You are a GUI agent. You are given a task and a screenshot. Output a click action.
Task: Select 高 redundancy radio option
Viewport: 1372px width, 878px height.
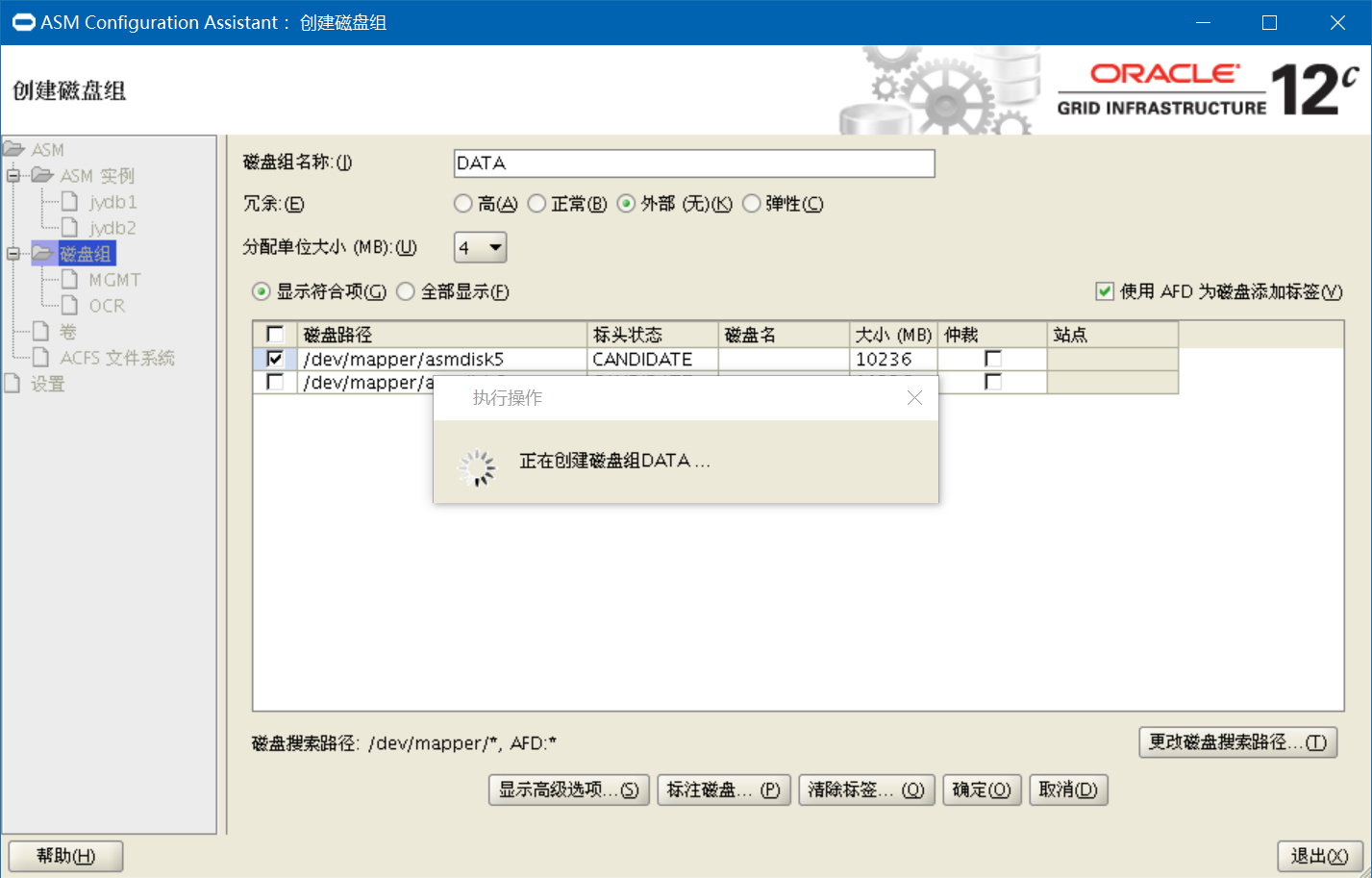pyautogui.click(x=463, y=204)
